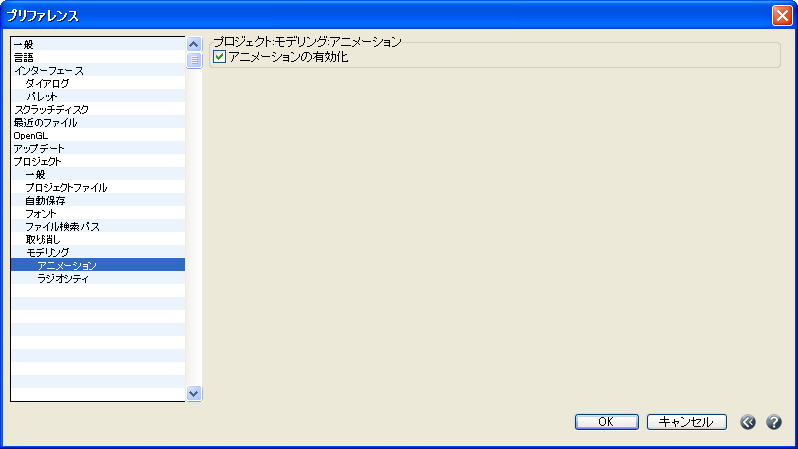
Task: Select the モデリング category
Action: (x=98, y=252)
